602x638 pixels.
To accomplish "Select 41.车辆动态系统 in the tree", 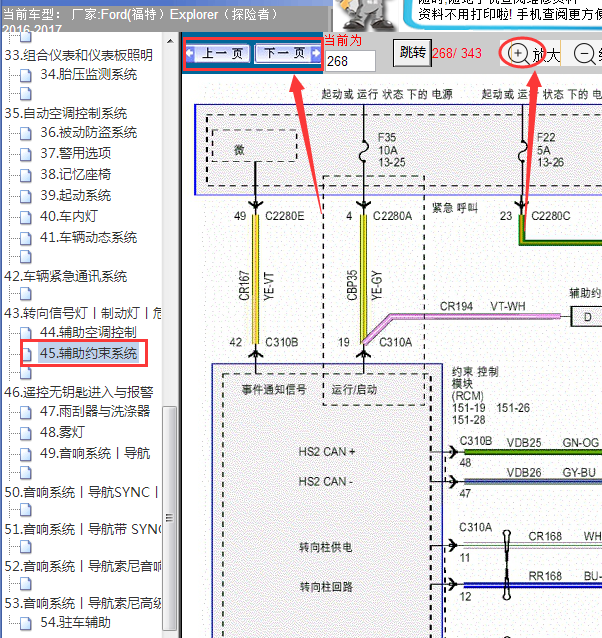I will point(88,237).
